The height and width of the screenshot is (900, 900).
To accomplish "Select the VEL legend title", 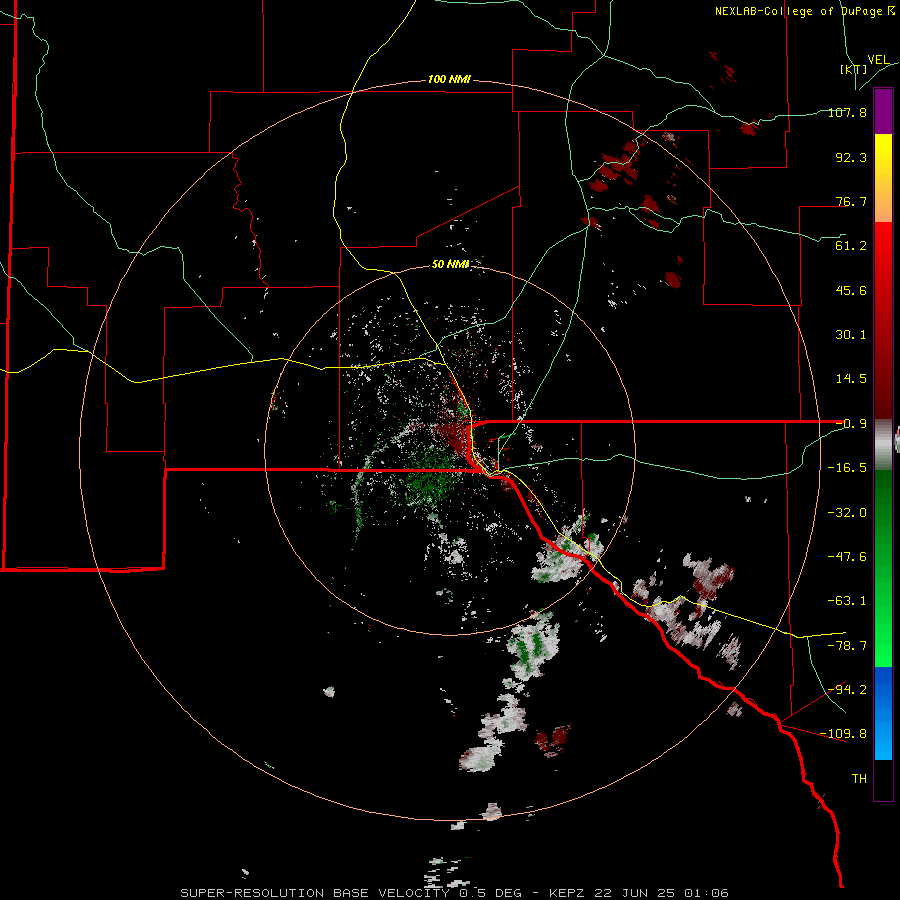I will [x=878, y=60].
